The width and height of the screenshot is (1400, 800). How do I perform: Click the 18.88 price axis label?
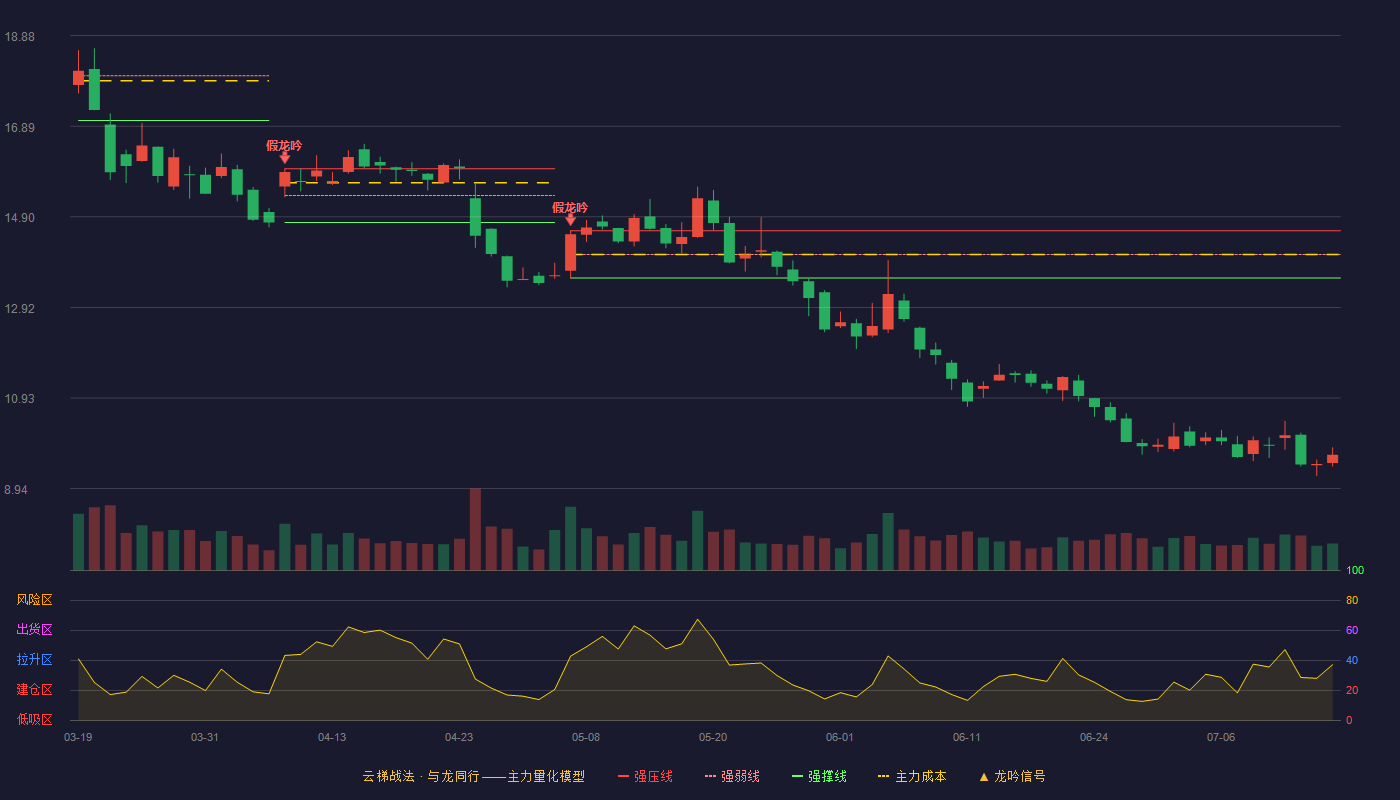19,37
